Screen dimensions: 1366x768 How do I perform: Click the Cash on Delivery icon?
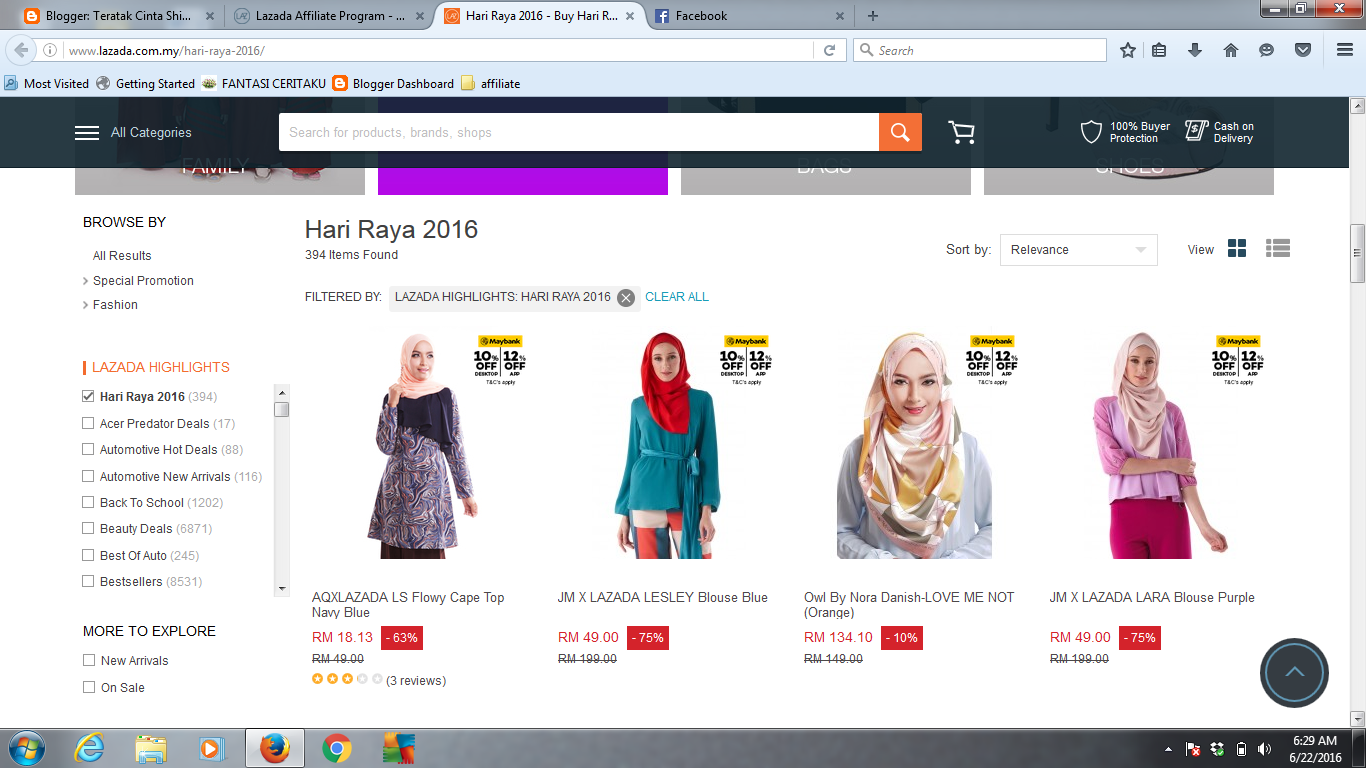click(1196, 131)
